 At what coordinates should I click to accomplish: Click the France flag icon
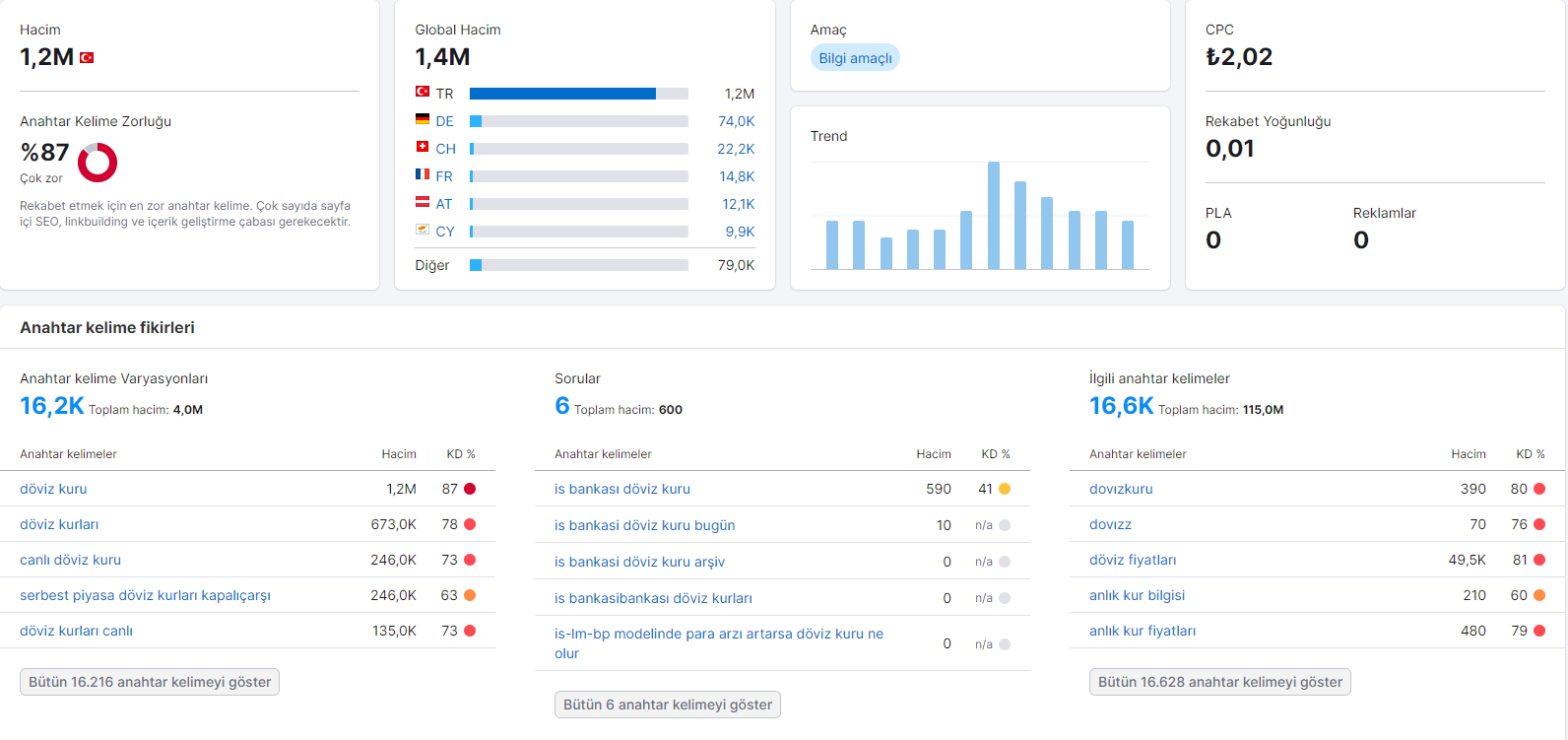[x=423, y=174]
